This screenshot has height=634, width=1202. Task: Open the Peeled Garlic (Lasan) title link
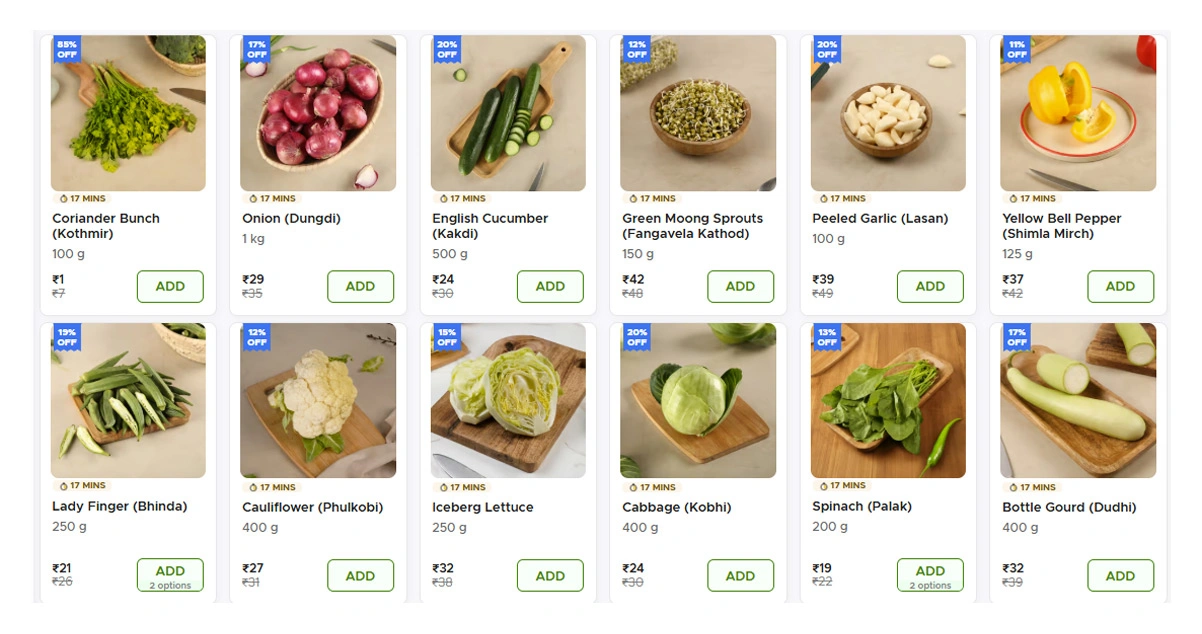(x=880, y=218)
